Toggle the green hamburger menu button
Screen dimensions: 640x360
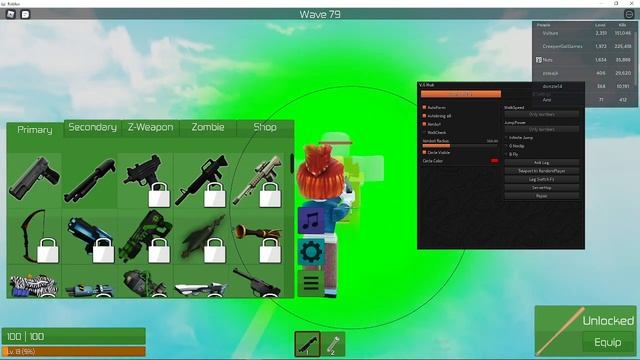point(311,283)
